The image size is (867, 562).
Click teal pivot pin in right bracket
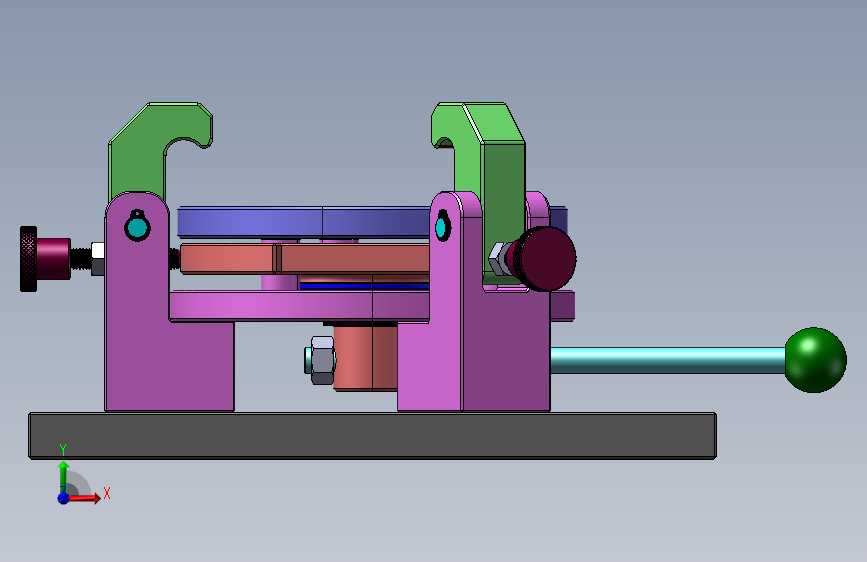click(442, 227)
